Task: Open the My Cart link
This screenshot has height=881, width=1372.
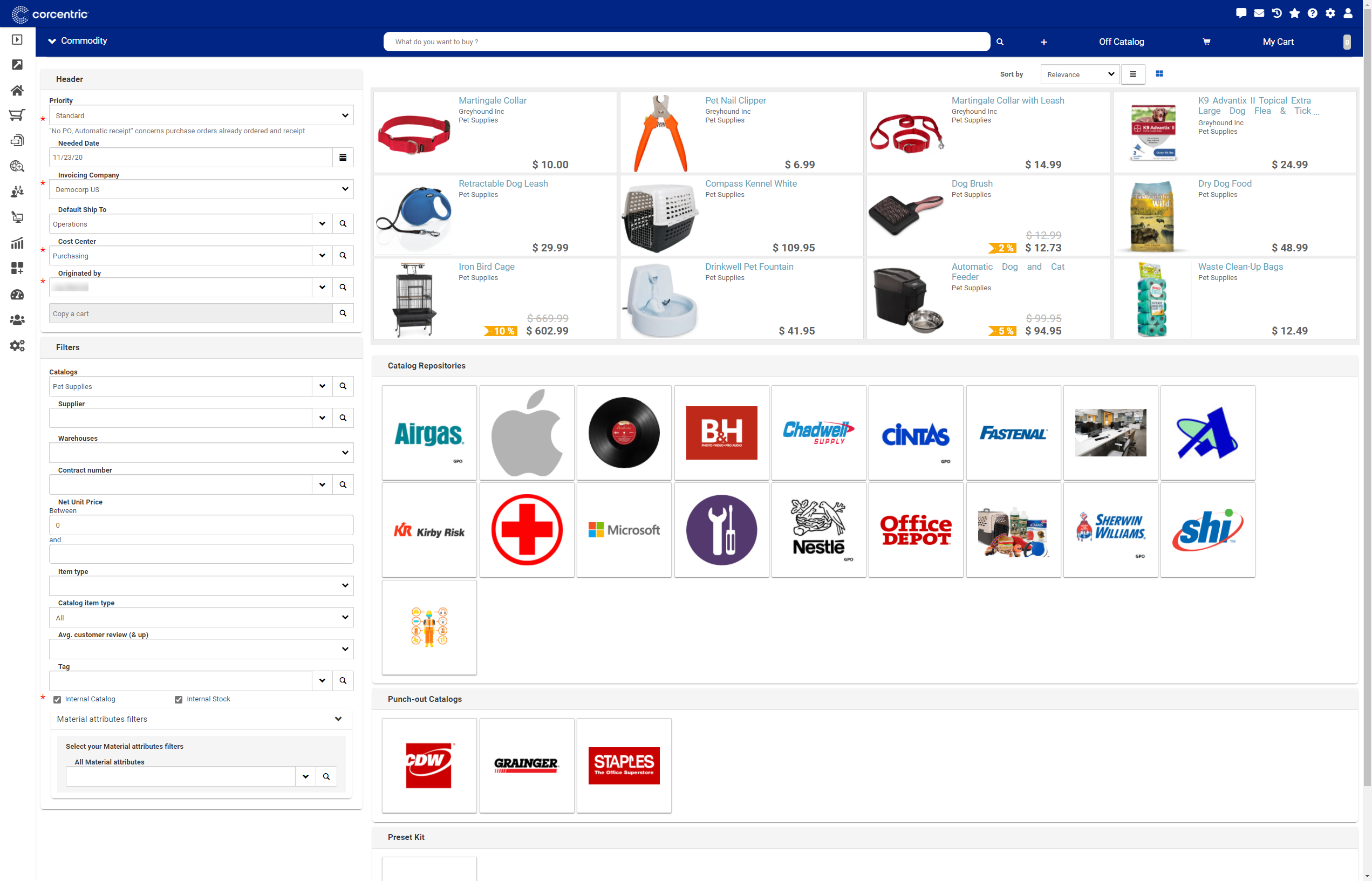Action: tap(1278, 42)
